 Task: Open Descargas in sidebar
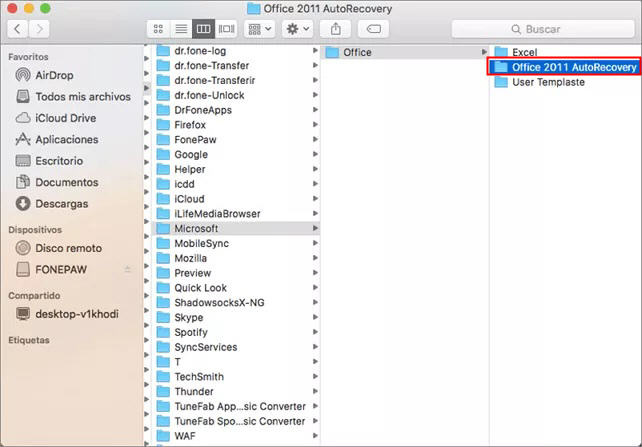click(x=52, y=203)
